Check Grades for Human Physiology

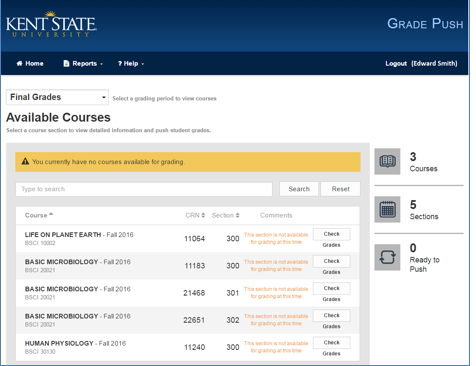tap(331, 343)
